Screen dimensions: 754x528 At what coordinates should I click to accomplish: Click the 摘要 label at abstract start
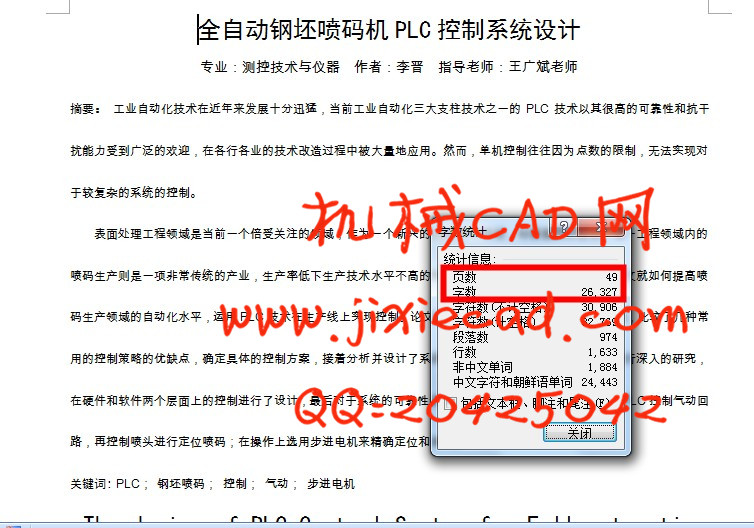(84, 108)
